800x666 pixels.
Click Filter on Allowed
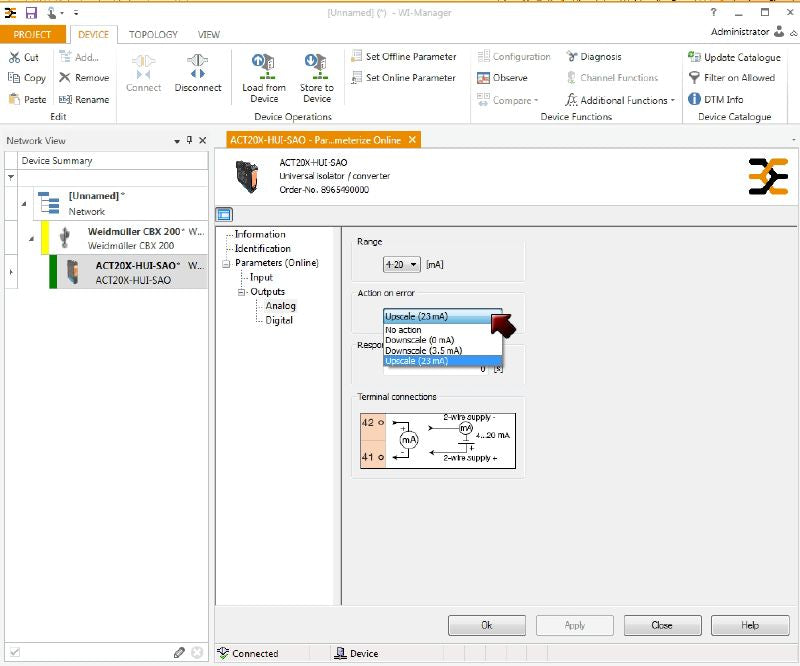694,78
